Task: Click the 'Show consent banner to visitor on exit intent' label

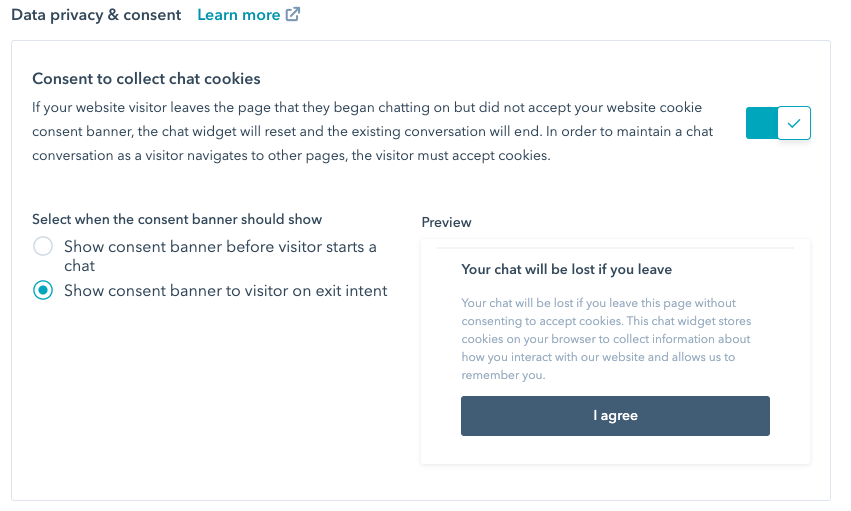Action: pos(225,291)
